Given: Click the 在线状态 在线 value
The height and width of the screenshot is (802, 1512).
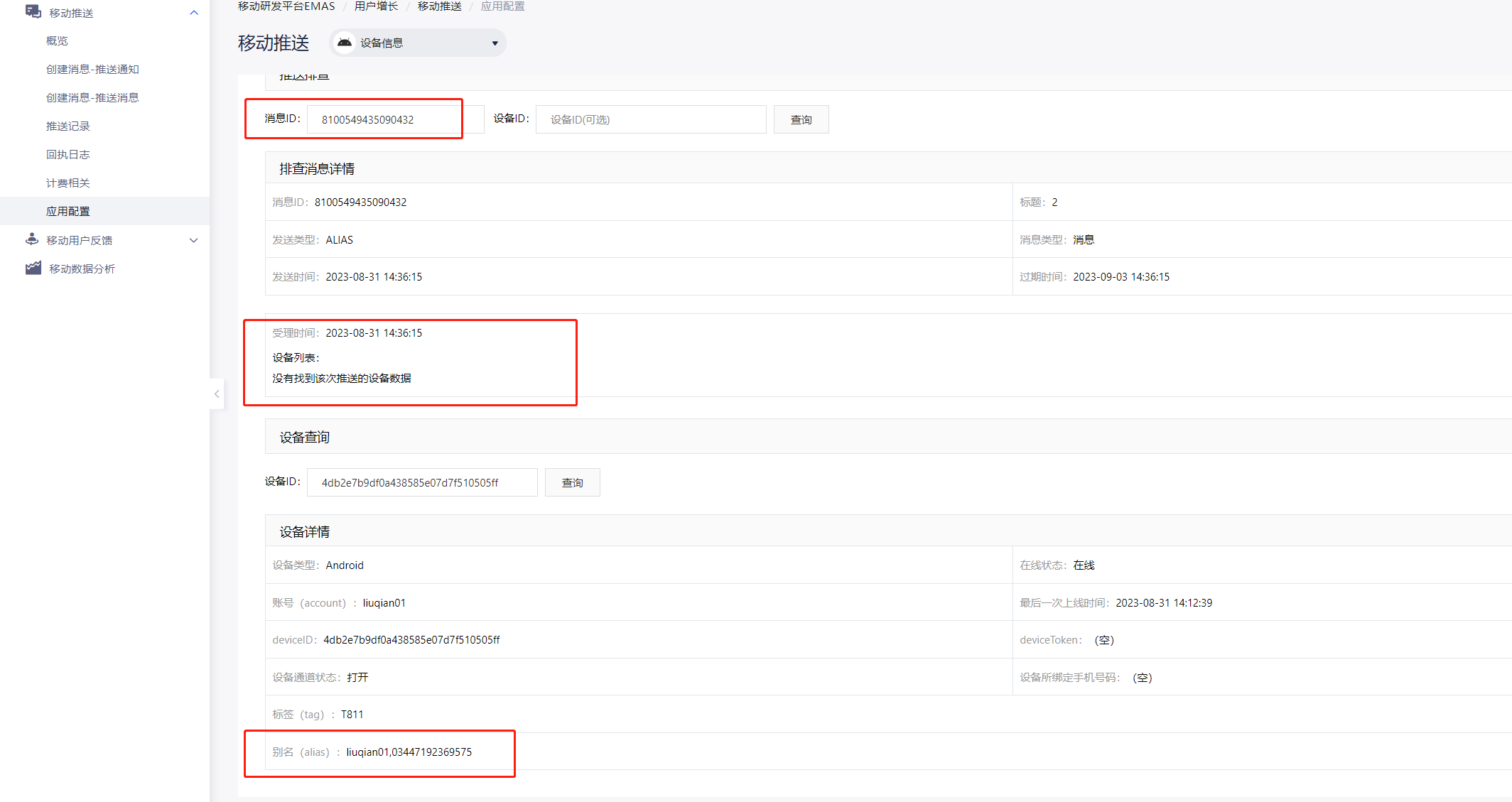Looking at the screenshot, I should coord(1084,565).
